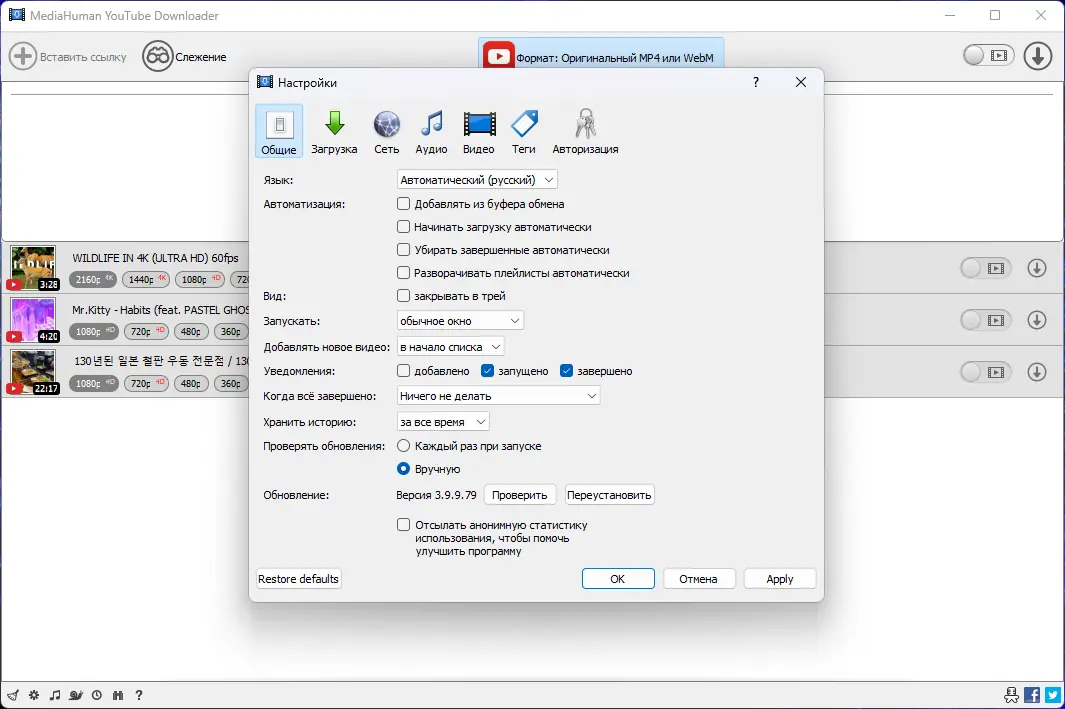Select 1440p quality for WILDLIFE video
The image size is (1065, 709).
[146, 279]
